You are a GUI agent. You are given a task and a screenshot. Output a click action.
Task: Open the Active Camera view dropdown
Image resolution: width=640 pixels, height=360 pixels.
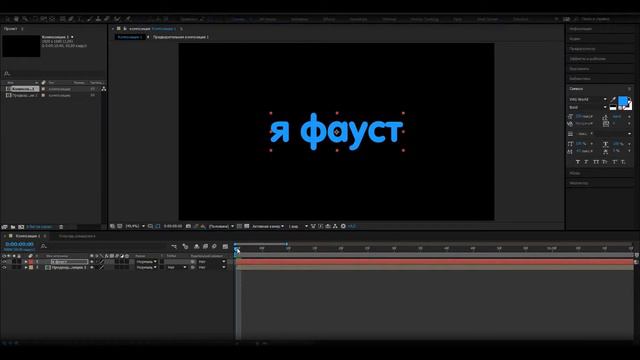coord(268,226)
